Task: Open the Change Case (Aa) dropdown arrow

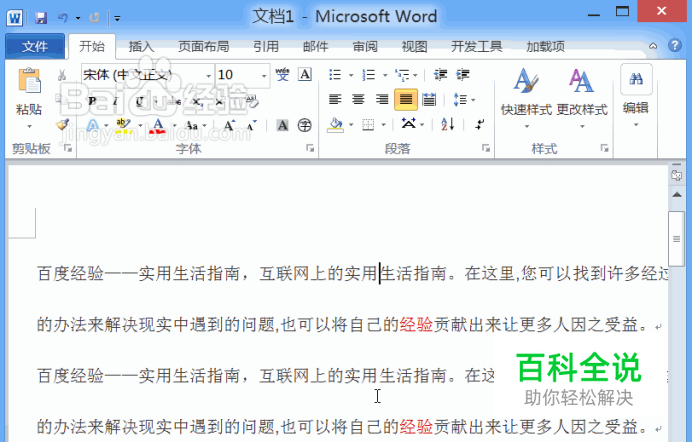Action: point(205,126)
